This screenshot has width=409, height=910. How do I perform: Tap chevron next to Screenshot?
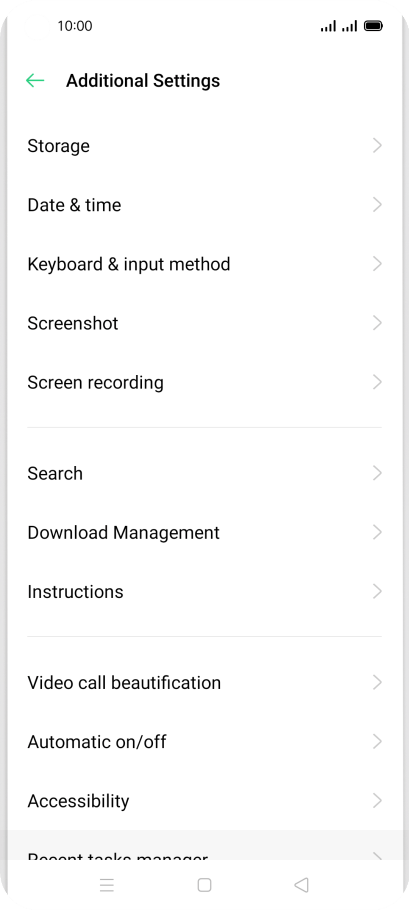point(377,323)
